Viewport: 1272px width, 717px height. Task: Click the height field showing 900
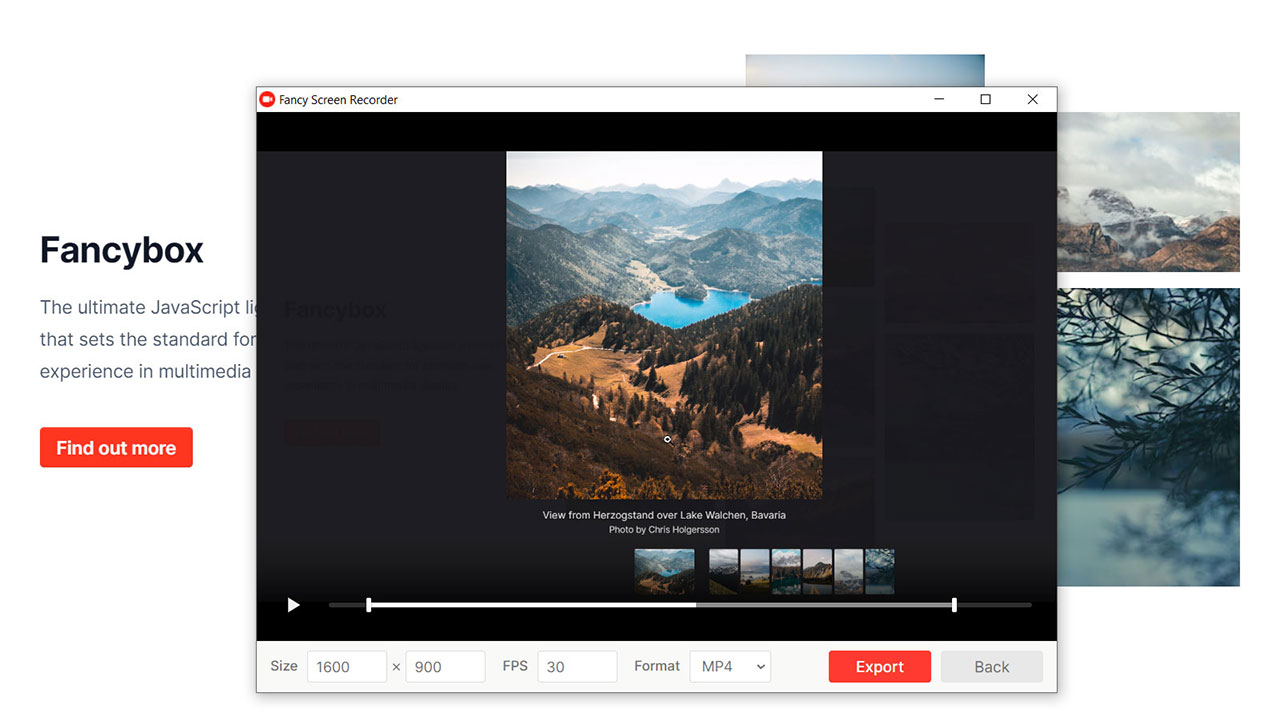(445, 667)
